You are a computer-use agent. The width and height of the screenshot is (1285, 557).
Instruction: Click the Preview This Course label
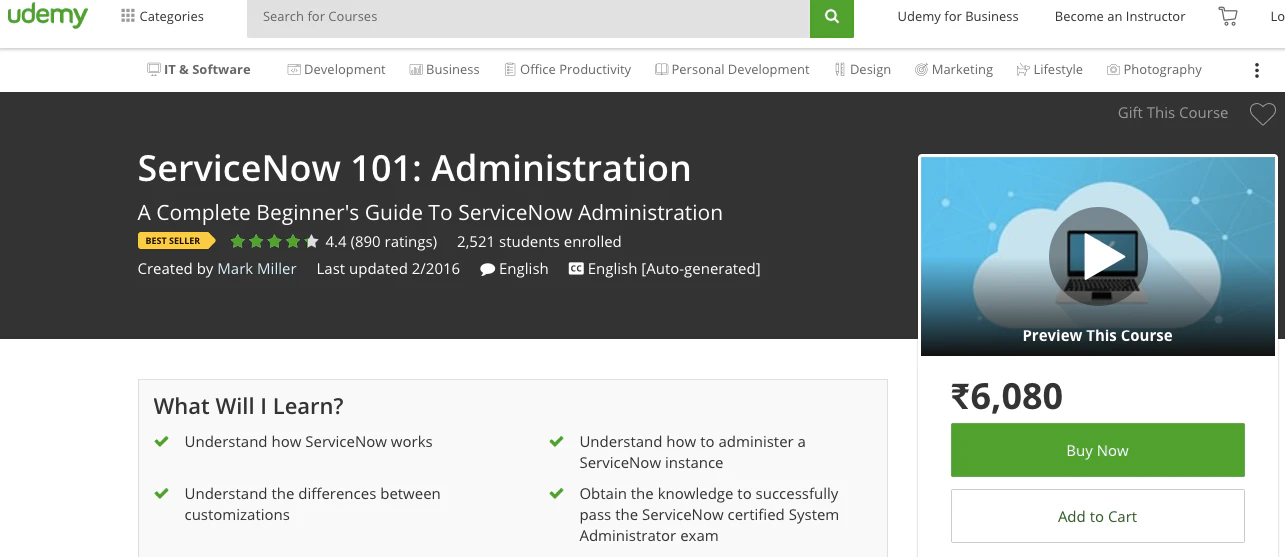tap(1097, 336)
